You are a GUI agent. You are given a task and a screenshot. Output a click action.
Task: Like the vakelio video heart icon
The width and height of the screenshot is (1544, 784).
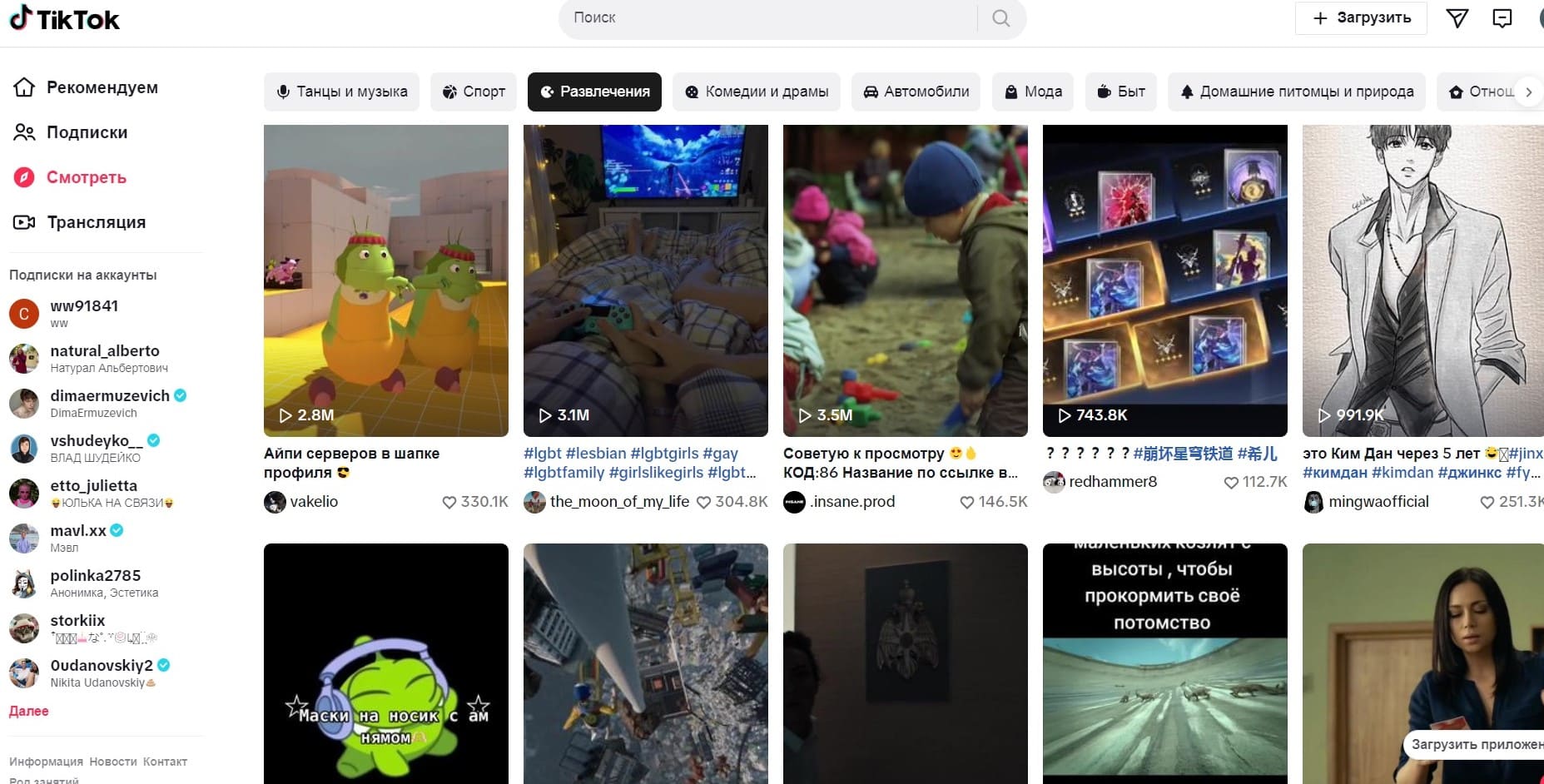(449, 502)
